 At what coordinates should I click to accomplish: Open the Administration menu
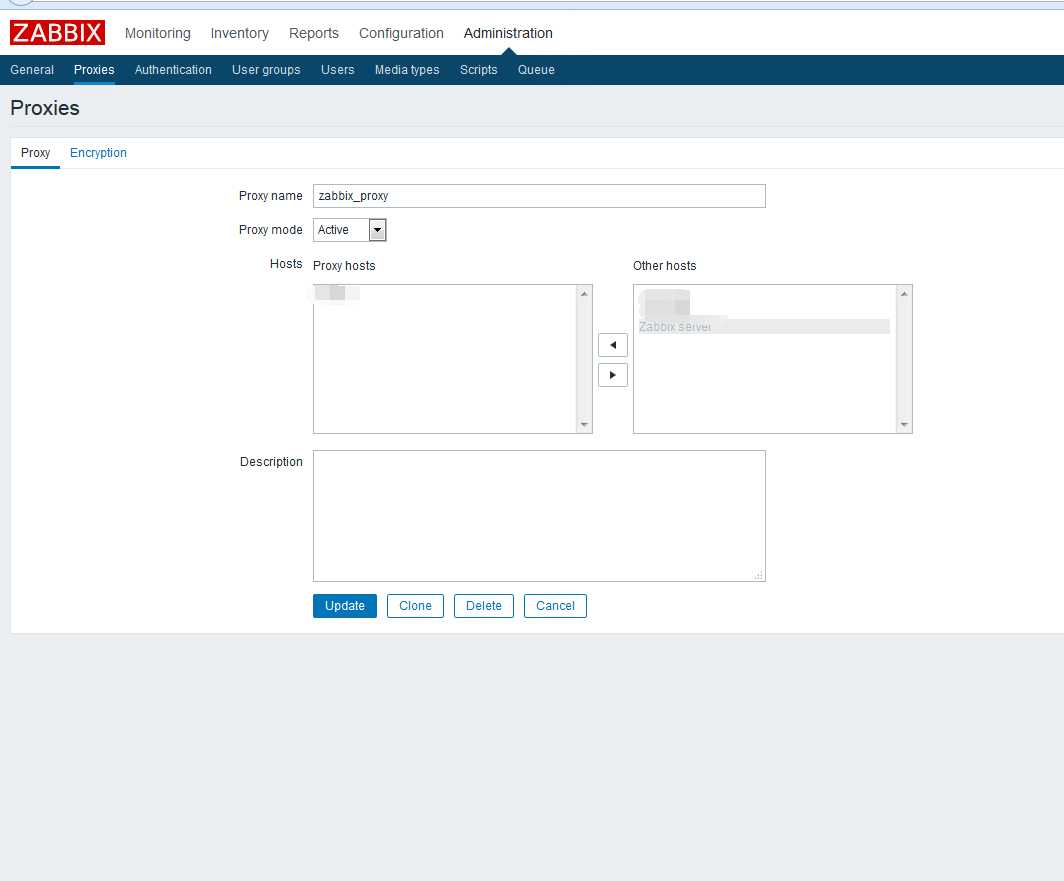click(508, 33)
